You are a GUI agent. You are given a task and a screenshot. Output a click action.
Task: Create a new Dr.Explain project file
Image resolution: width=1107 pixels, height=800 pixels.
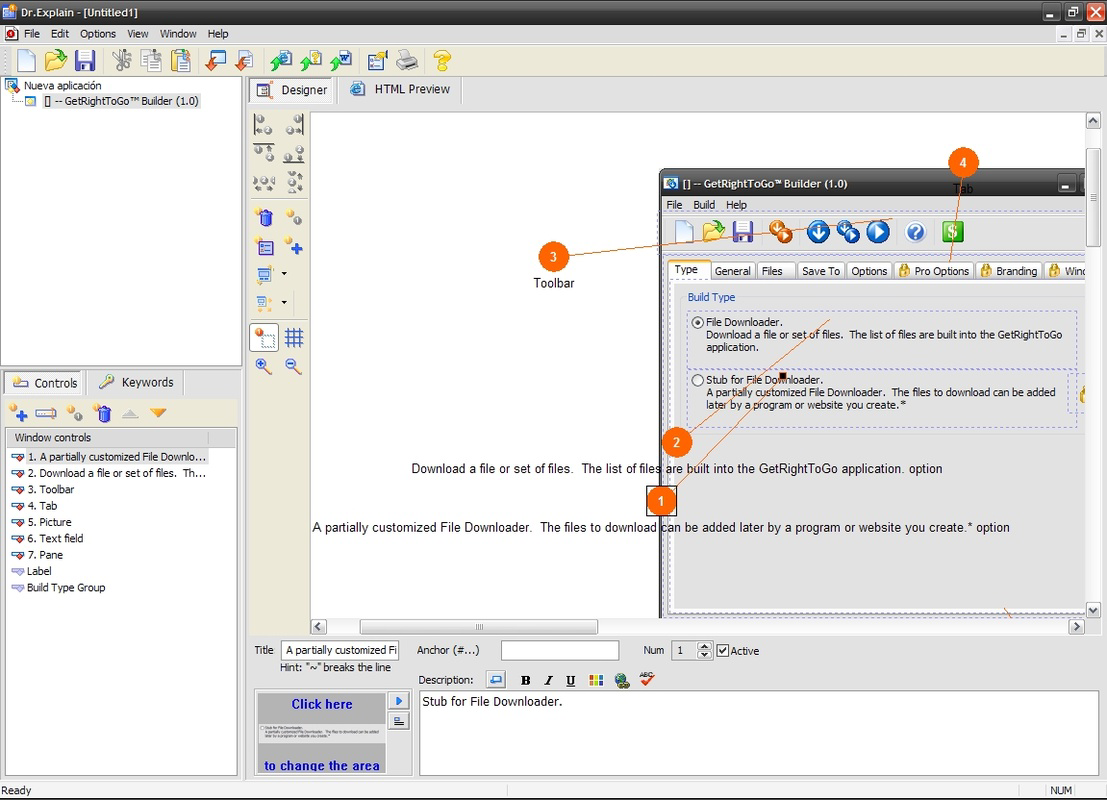[x=26, y=61]
